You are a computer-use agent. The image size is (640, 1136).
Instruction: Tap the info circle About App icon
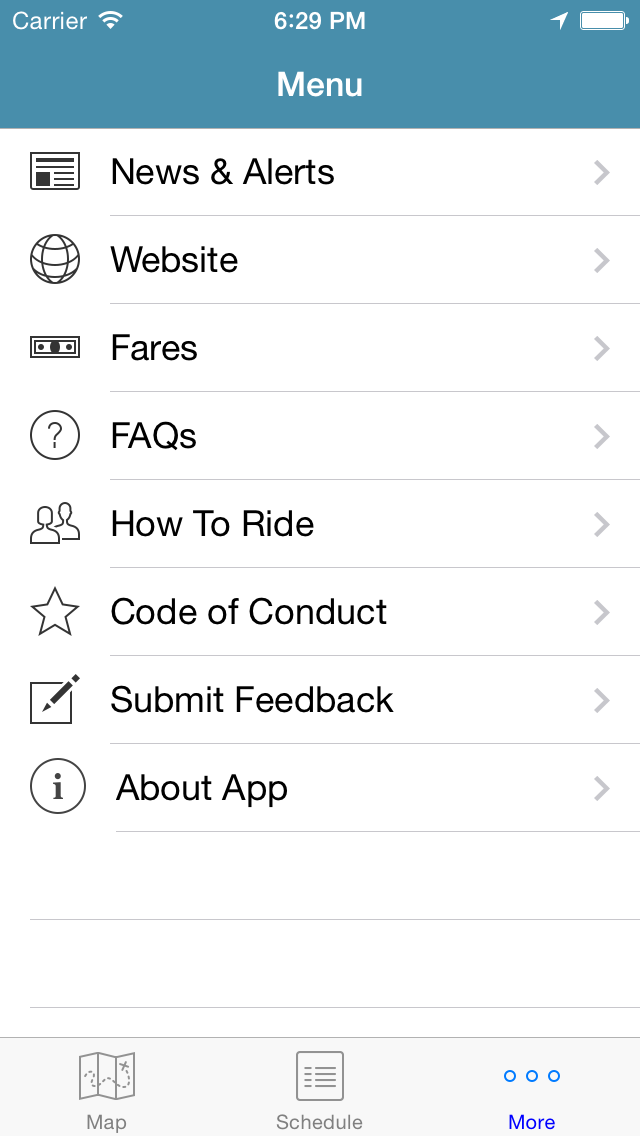pyautogui.click(x=57, y=787)
